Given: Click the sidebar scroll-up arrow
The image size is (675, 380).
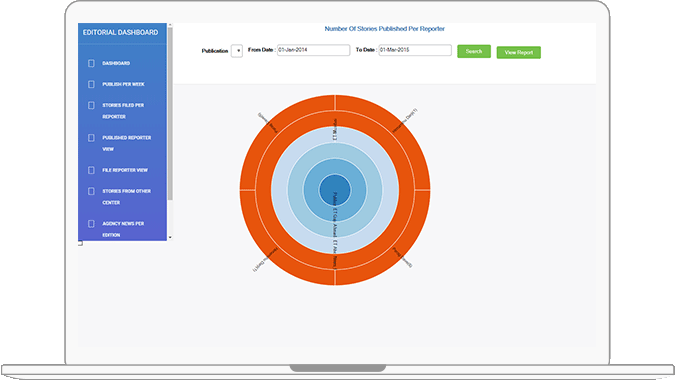Looking at the screenshot, I should pyautogui.click(x=170, y=25).
